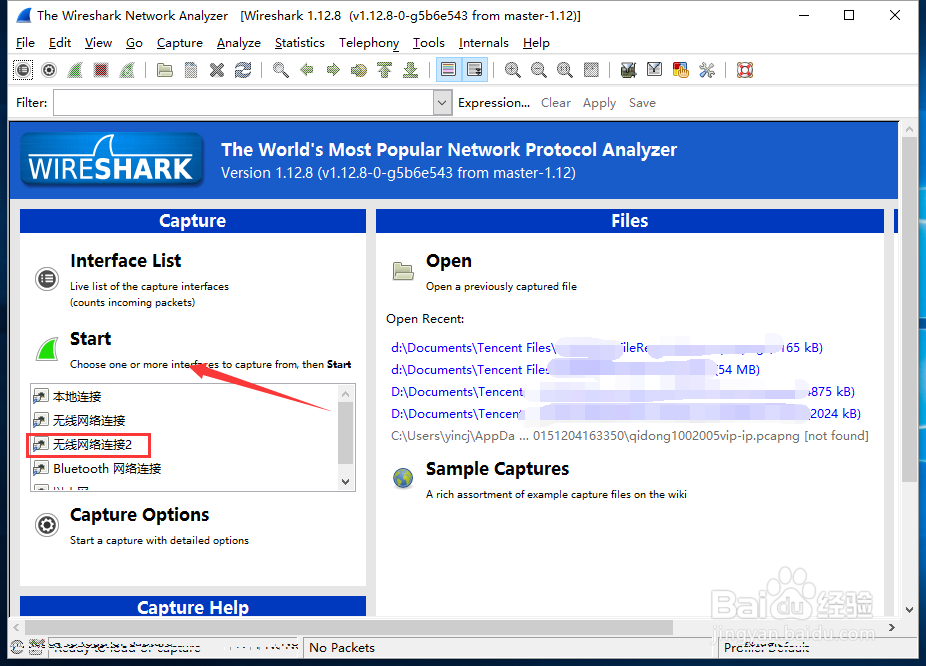This screenshot has height=666, width=926.
Task: Click the filter Save button
Action: coord(642,103)
